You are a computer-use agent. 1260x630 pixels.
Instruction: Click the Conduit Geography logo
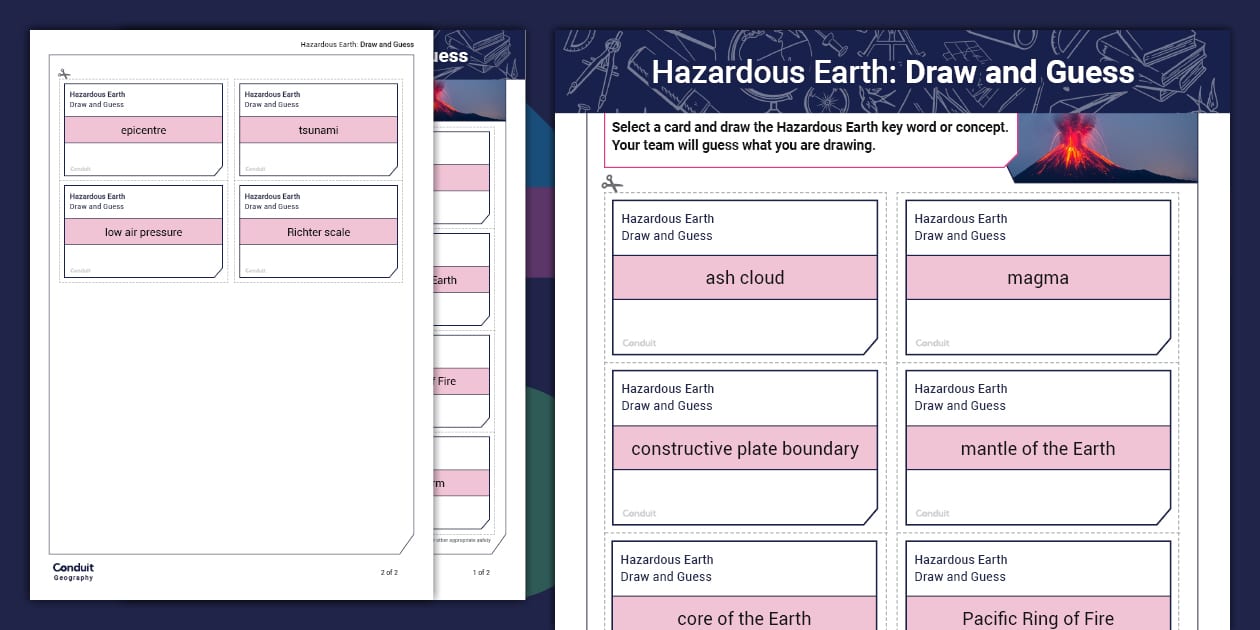(74, 572)
